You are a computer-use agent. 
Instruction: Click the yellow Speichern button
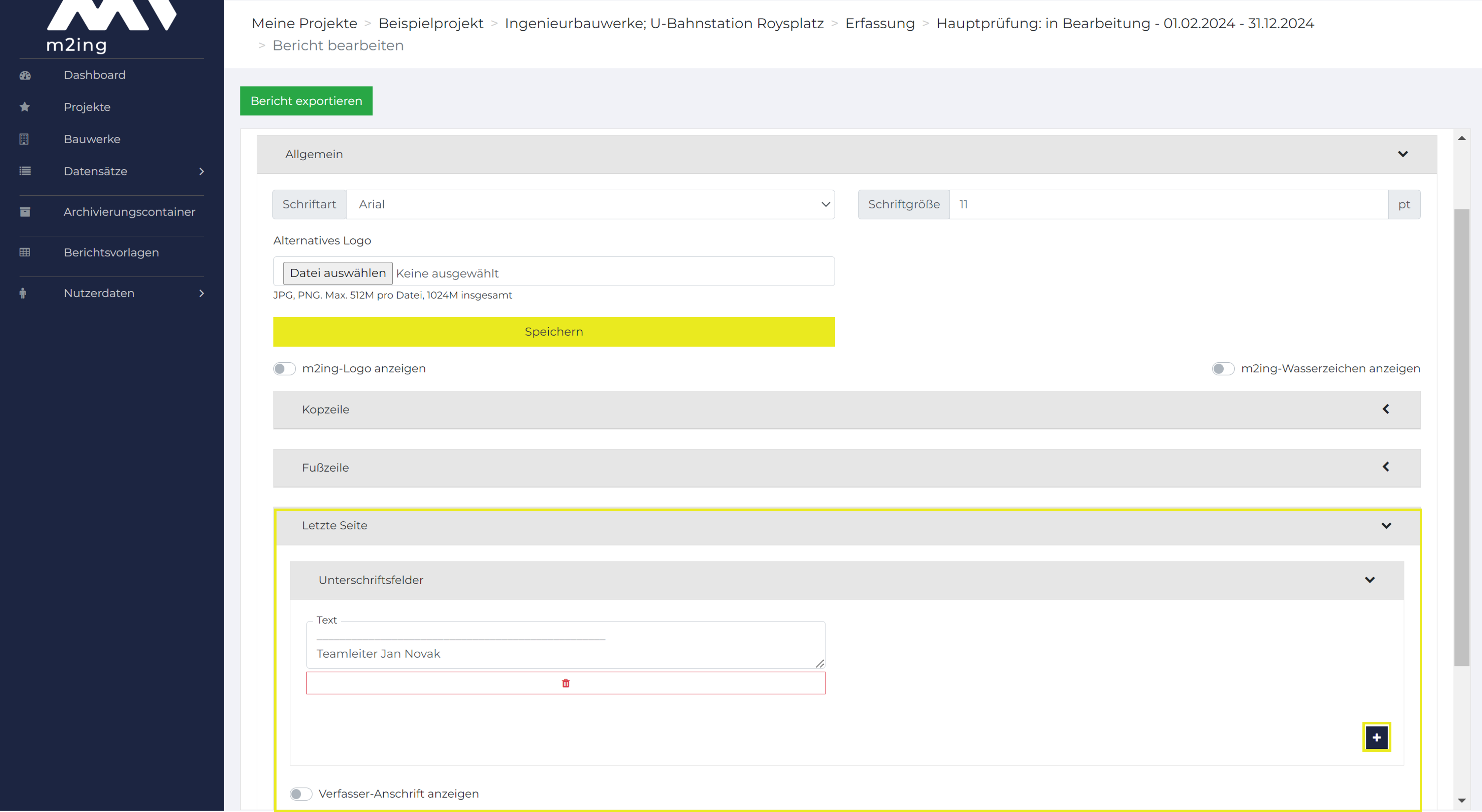pyautogui.click(x=553, y=332)
